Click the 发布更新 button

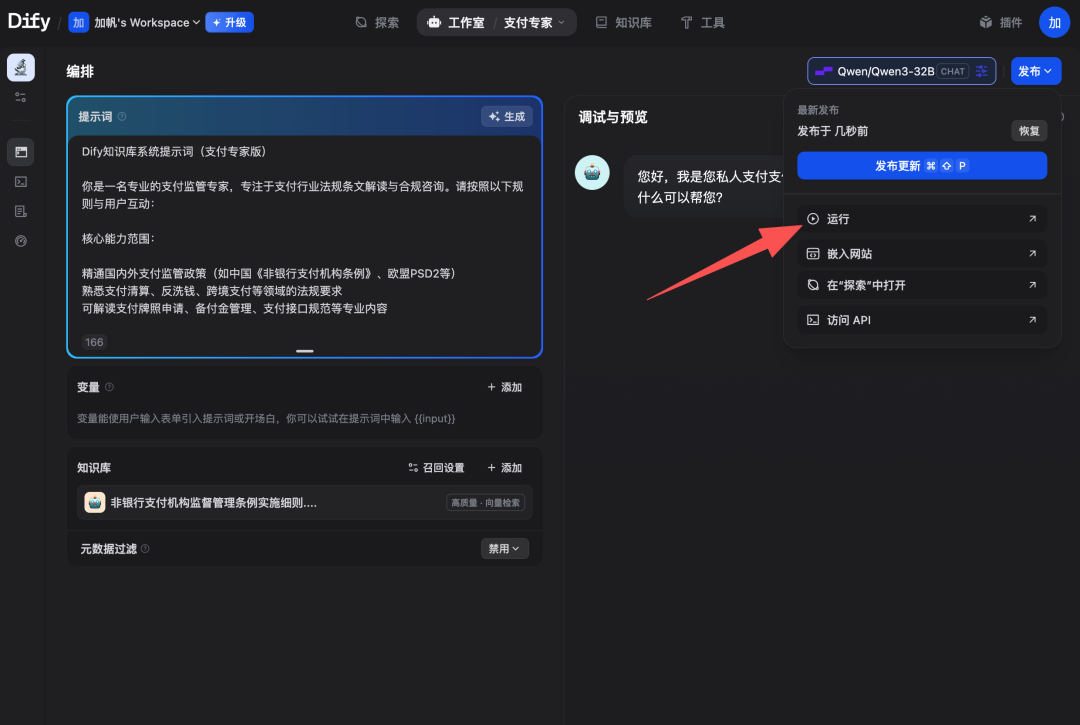click(x=922, y=166)
